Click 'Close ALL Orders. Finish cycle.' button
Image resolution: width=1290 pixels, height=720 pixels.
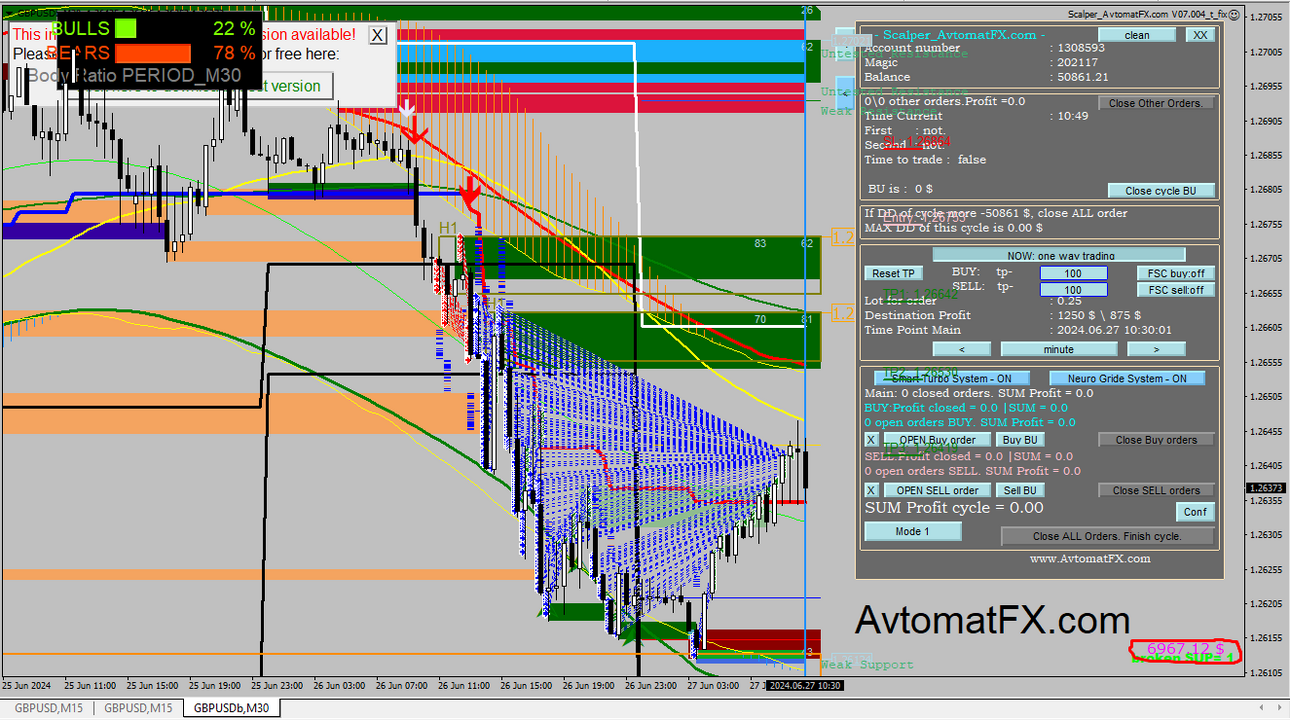pyautogui.click(x=1107, y=536)
